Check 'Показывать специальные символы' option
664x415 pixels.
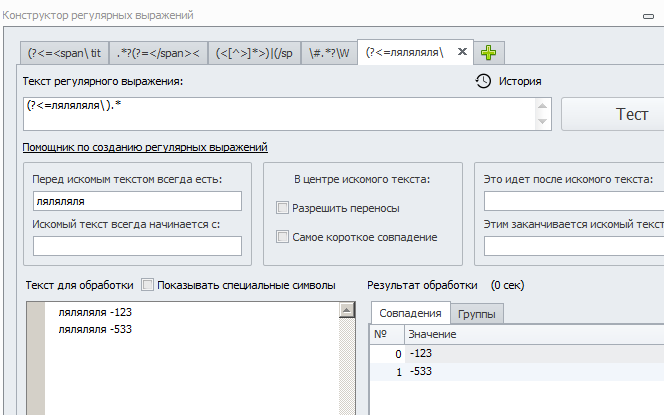coord(148,285)
